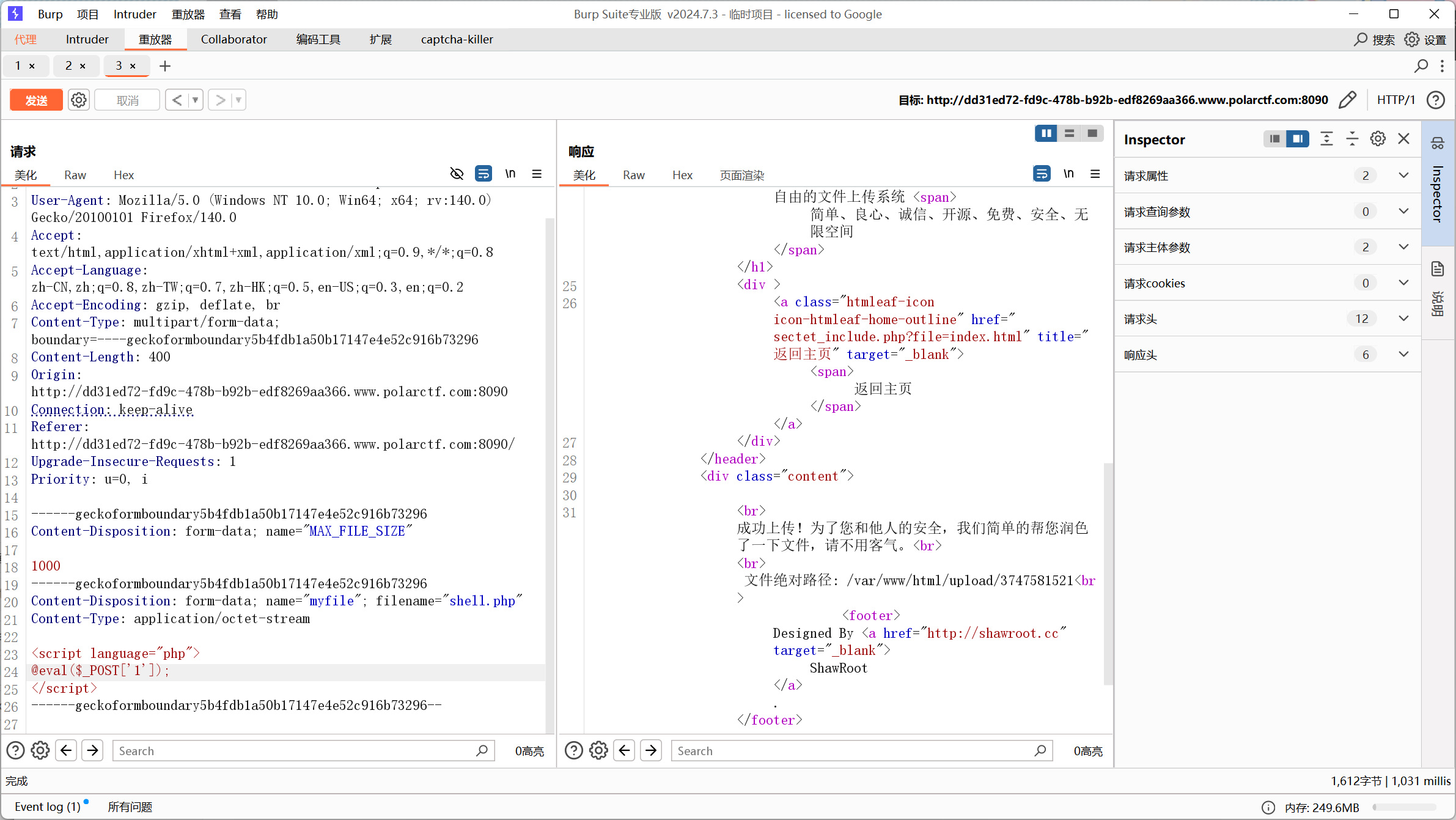Click the request settings gear beside Send
Viewport: 1456px width, 820px height.
click(79, 100)
